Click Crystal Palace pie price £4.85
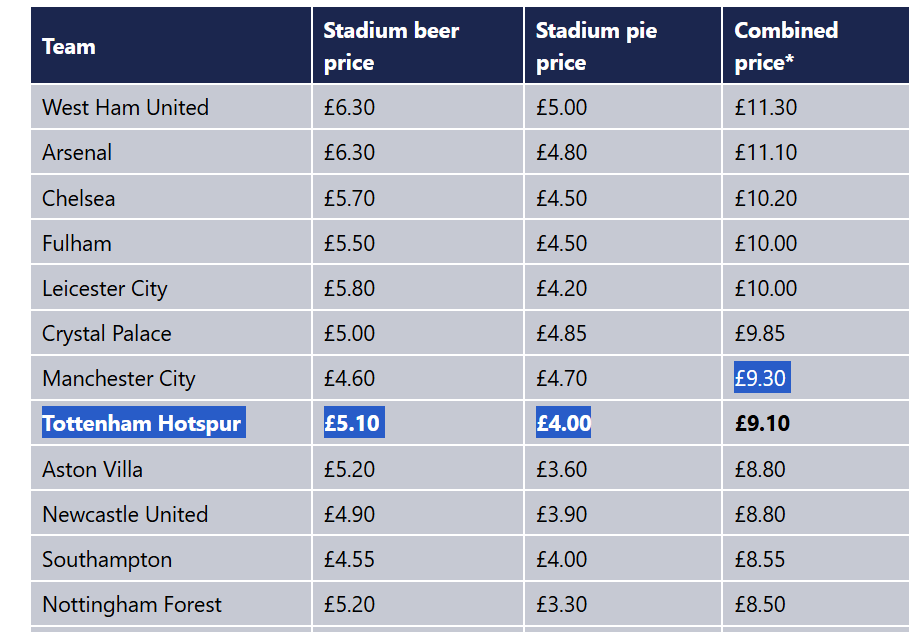This screenshot has width=909, height=632. tap(562, 333)
